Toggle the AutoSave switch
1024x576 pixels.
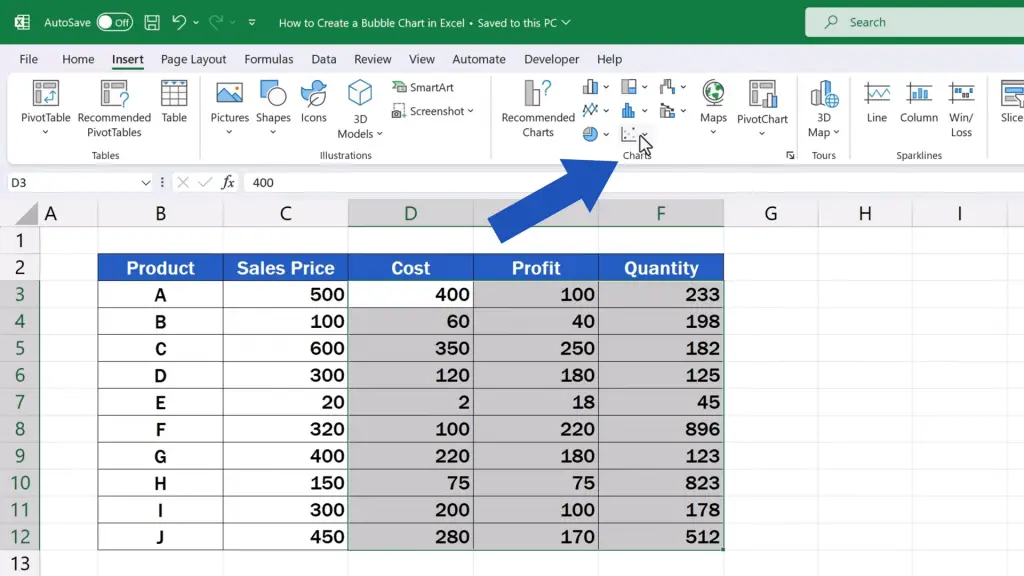115,21
